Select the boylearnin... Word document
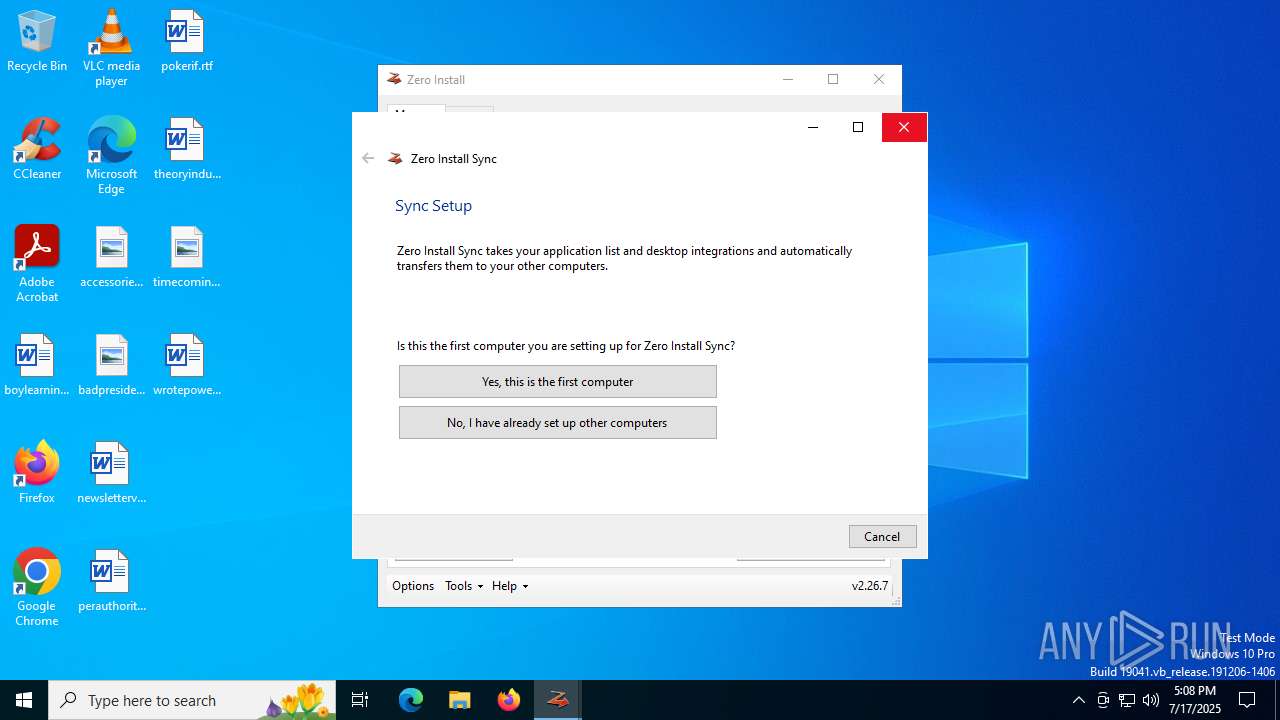This screenshot has width=1280, height=720. [x=37, y=365]
